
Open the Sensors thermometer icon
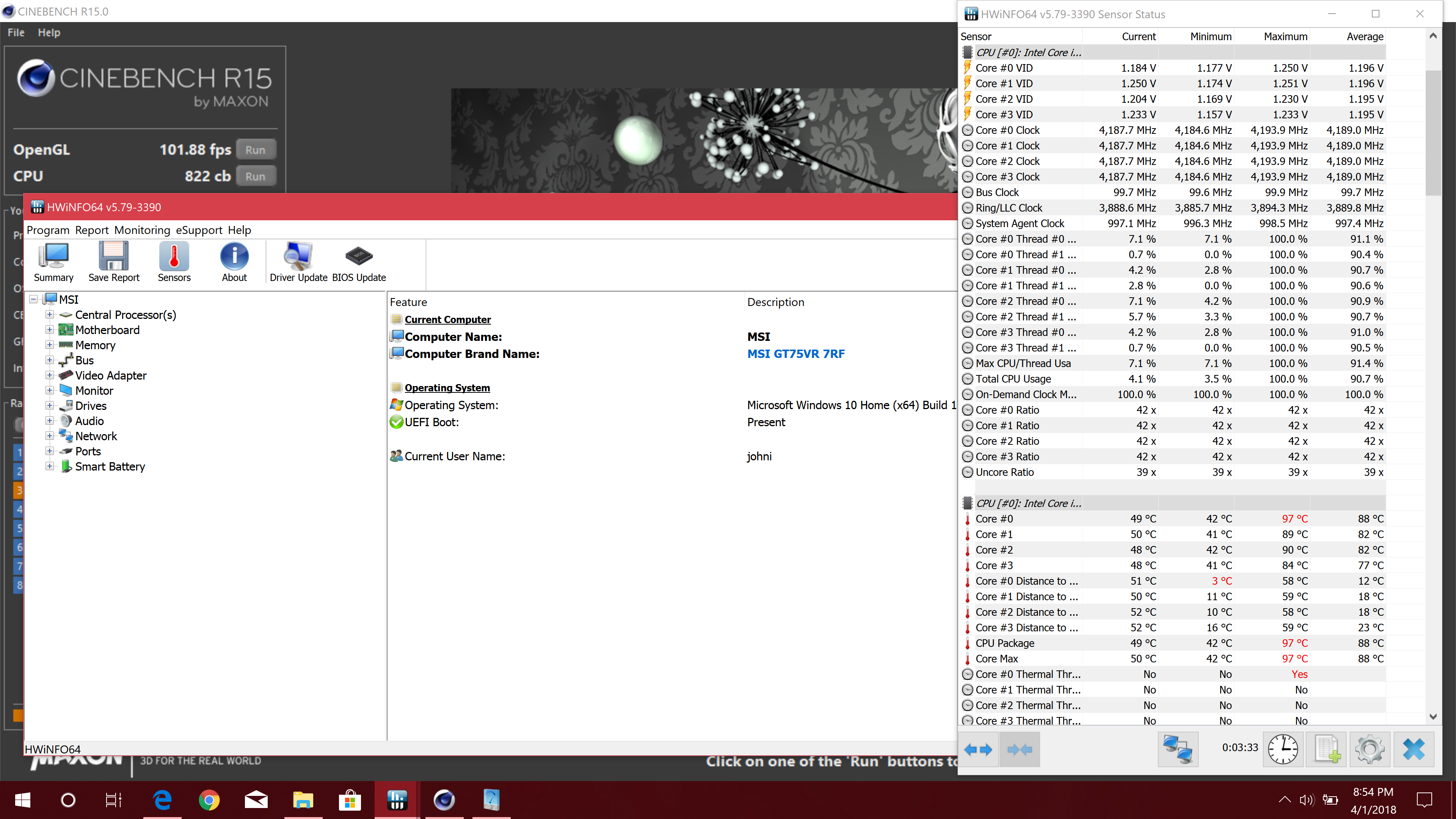tap(174, 262)
